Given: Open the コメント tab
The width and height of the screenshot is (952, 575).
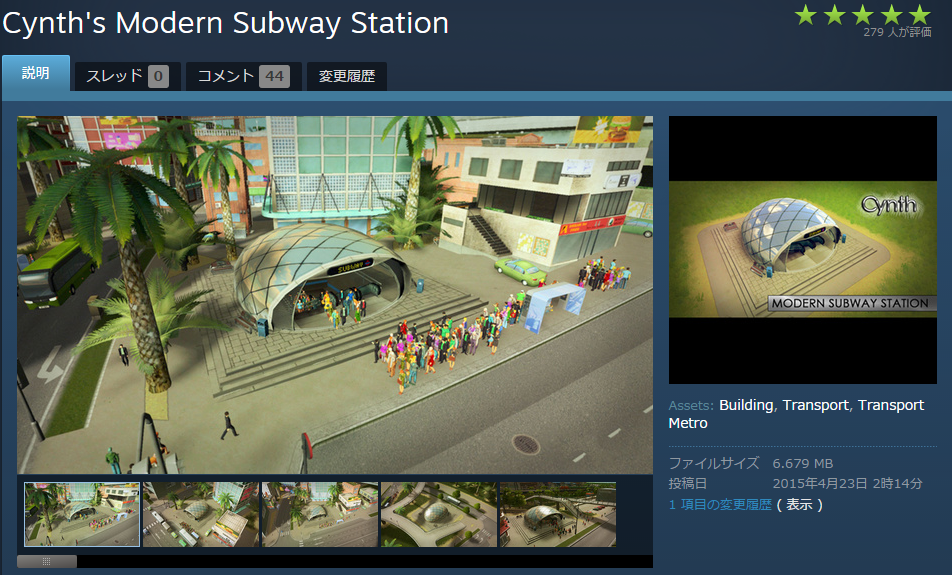Looking at the screenshot, I should [243, 77].
